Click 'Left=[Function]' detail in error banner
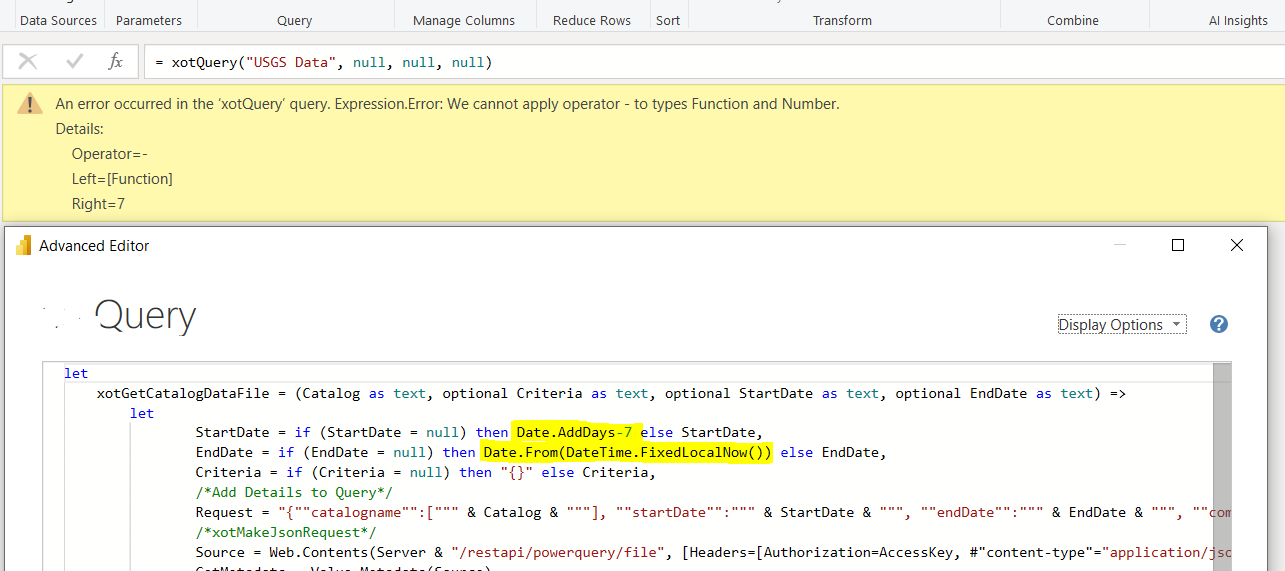The width and height of the screenshot is (1285, 571). tap(122, 179)
